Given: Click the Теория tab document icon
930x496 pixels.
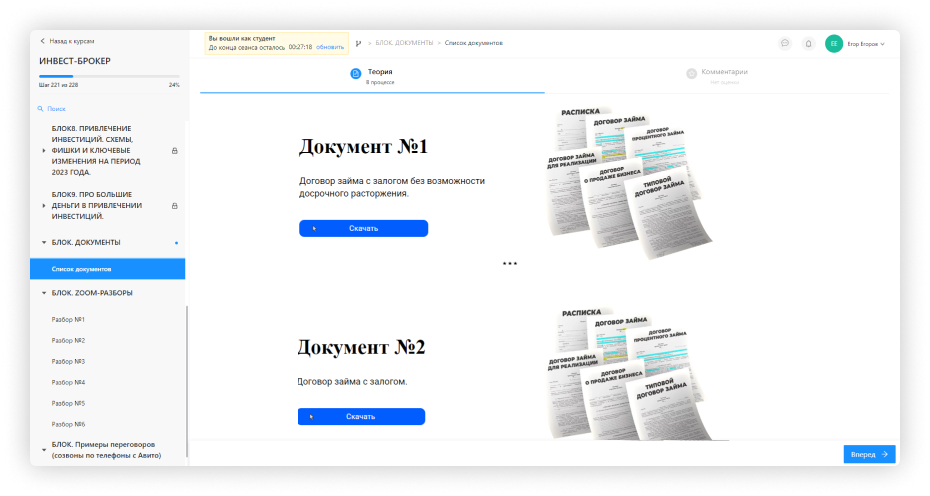Looking at the screenshot, I should click(355, 74).
